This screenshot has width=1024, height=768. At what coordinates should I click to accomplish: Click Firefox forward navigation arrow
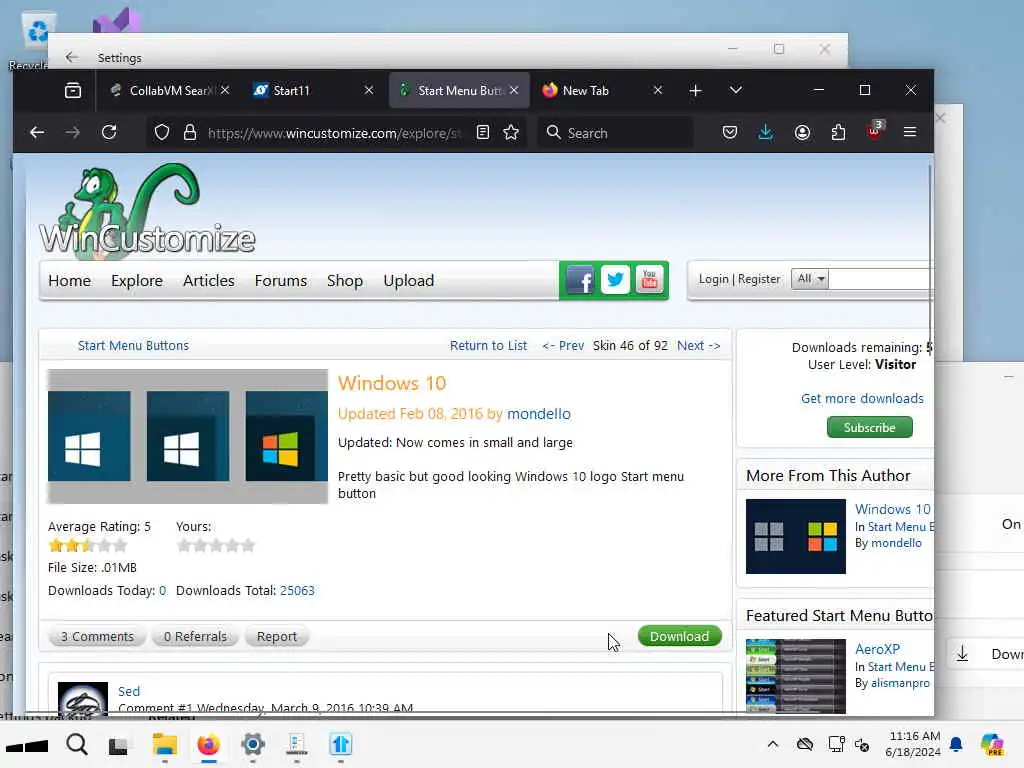point(72,133)
